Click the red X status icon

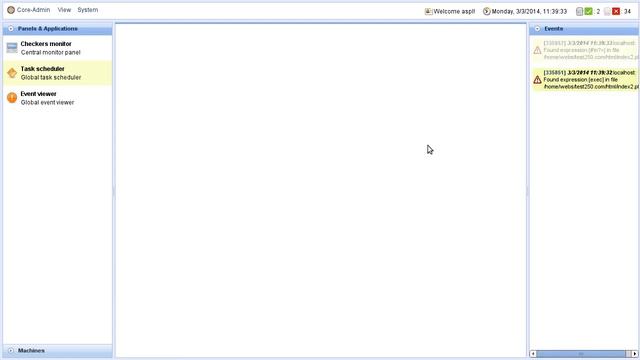pyautogui.click(x=616, y=11)
